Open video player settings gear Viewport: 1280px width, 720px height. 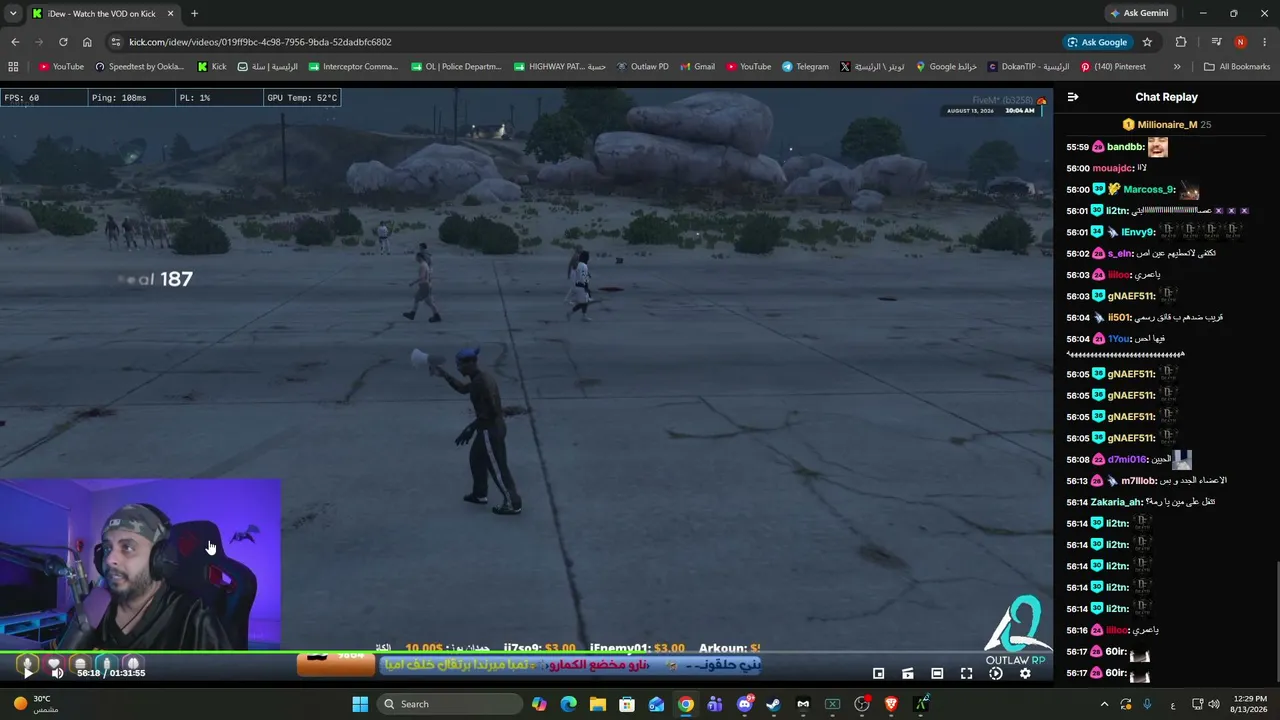click(x=1025, y=673)
